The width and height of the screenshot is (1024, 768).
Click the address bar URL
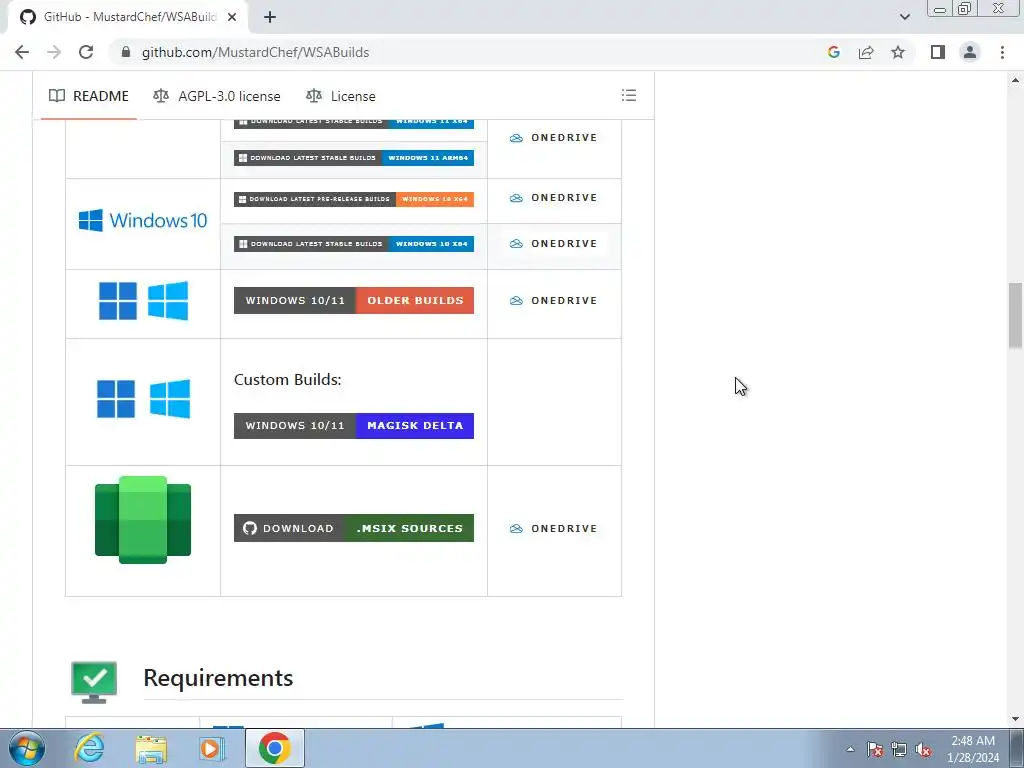(255, 52)
